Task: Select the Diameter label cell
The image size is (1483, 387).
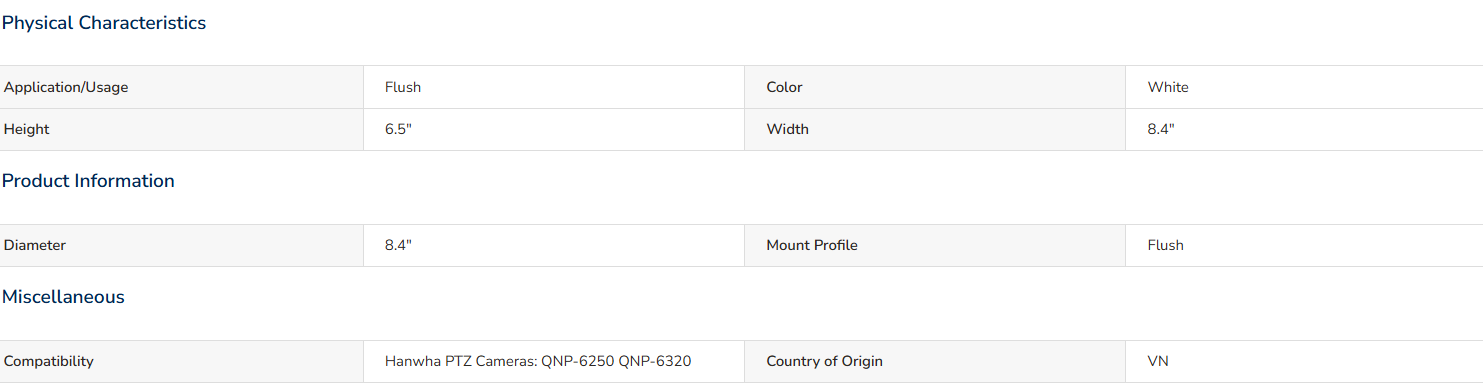Action: (181, 245)
